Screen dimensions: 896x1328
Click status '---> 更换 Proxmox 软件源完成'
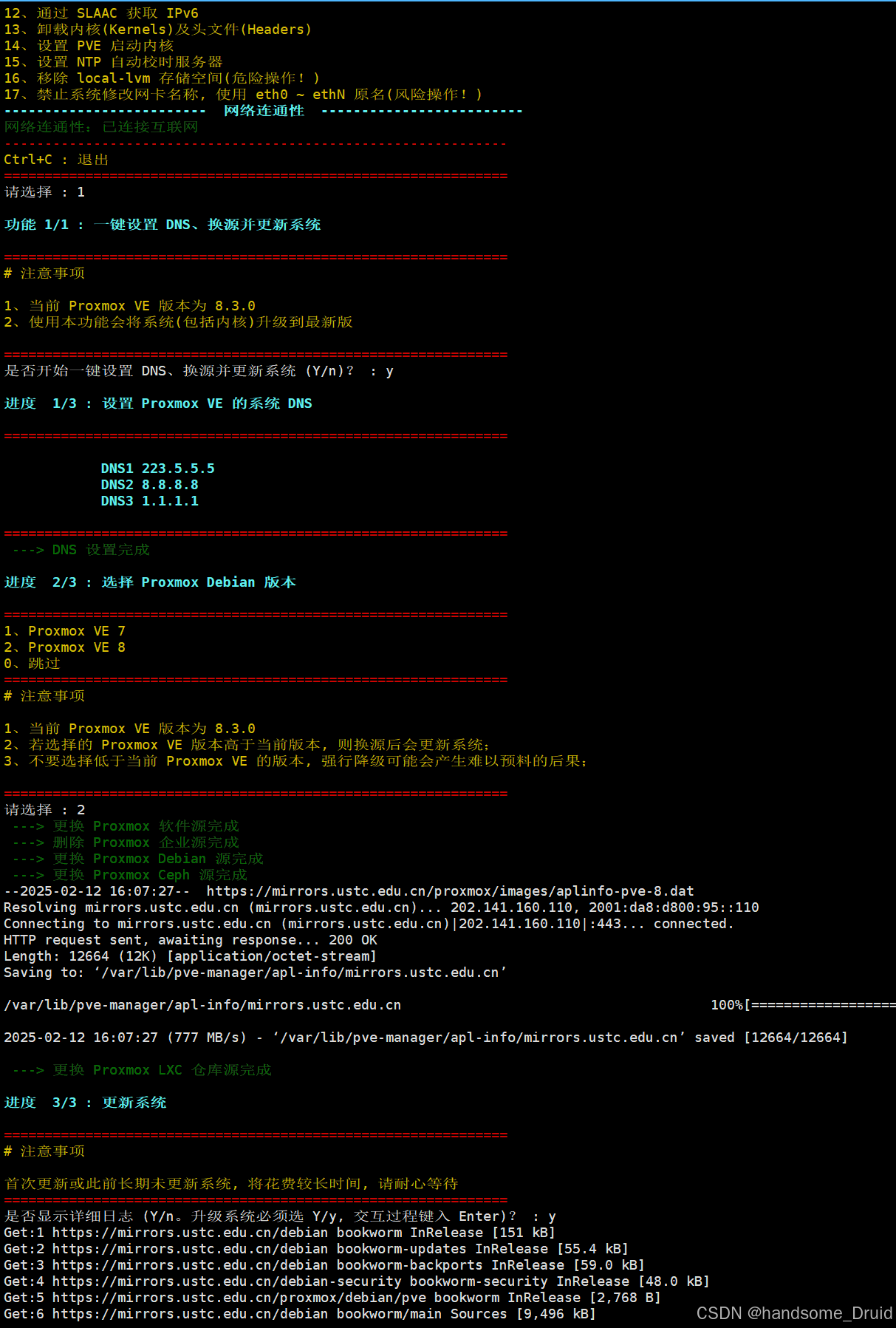coord(126,826)
